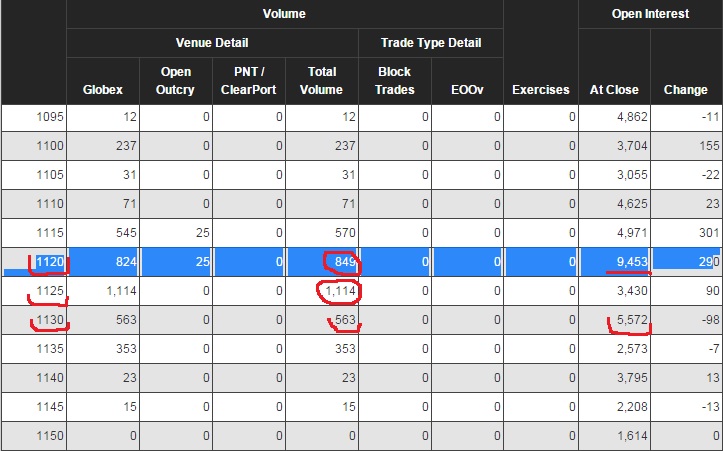Screen dimensions: 723x451
Task: Select open interest value 2,208
Action: click(x=632, y=407)
